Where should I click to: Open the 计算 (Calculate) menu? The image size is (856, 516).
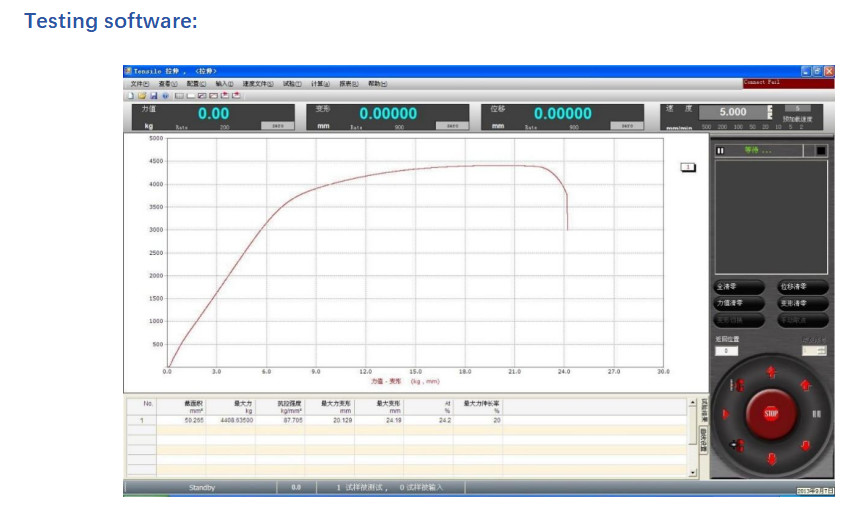(320, 84)
